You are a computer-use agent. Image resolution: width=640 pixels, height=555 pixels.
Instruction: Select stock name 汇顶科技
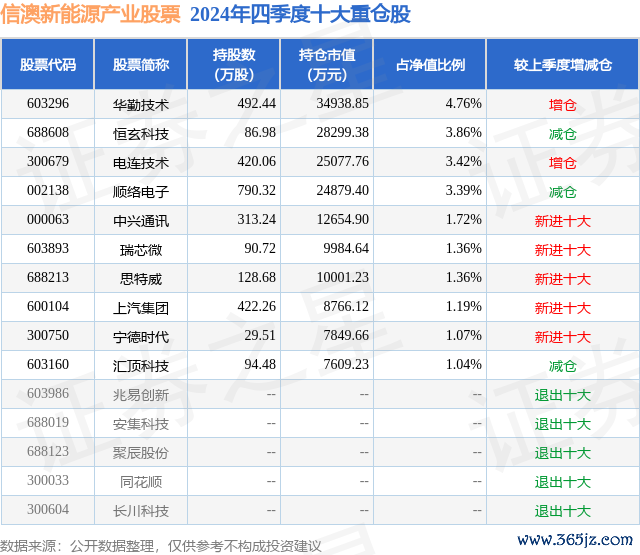click(x=141, y=366)
